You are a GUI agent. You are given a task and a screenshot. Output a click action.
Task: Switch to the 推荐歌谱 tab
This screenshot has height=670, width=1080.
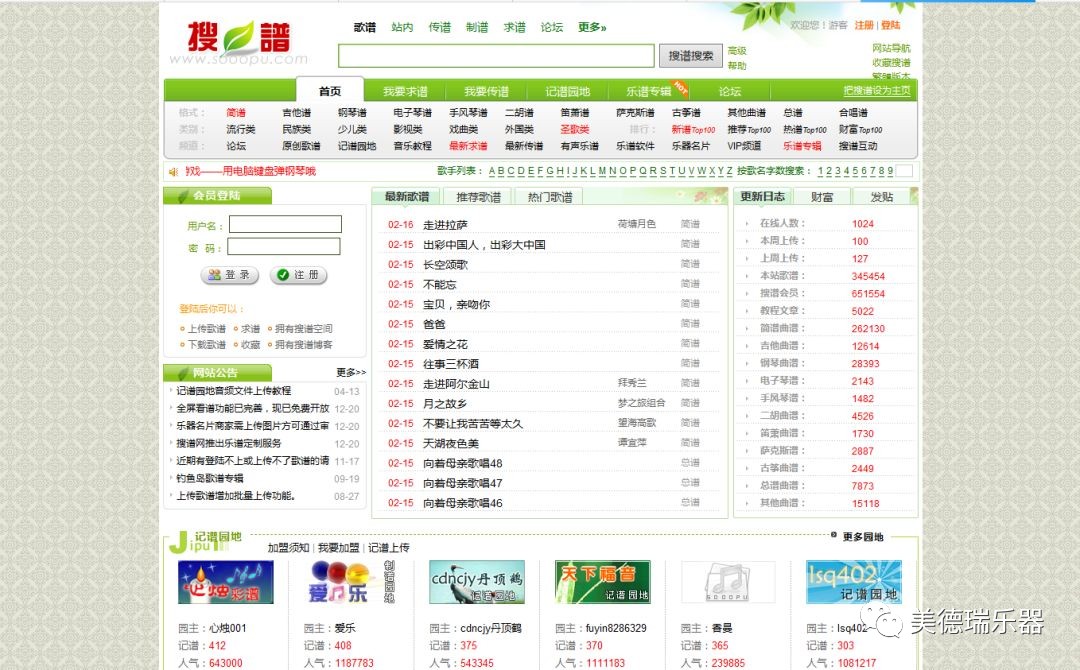(x=480, y=196)
